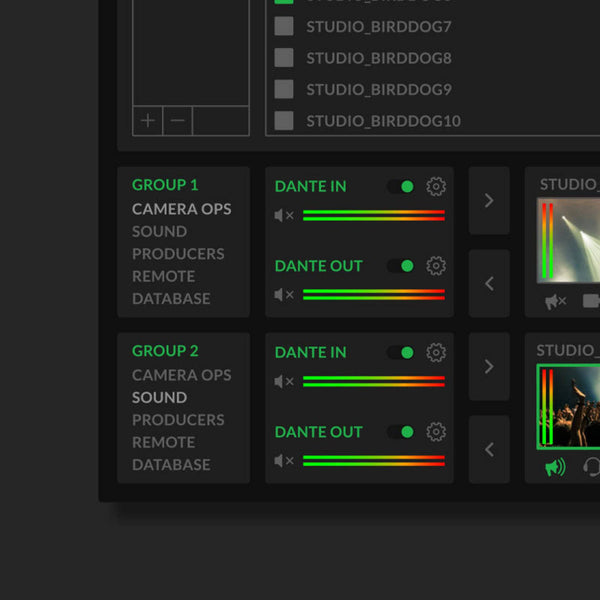Toggle Group 2 Dante Out switch
This screenshot has height=600, width=600.
[x=401, y=432]
